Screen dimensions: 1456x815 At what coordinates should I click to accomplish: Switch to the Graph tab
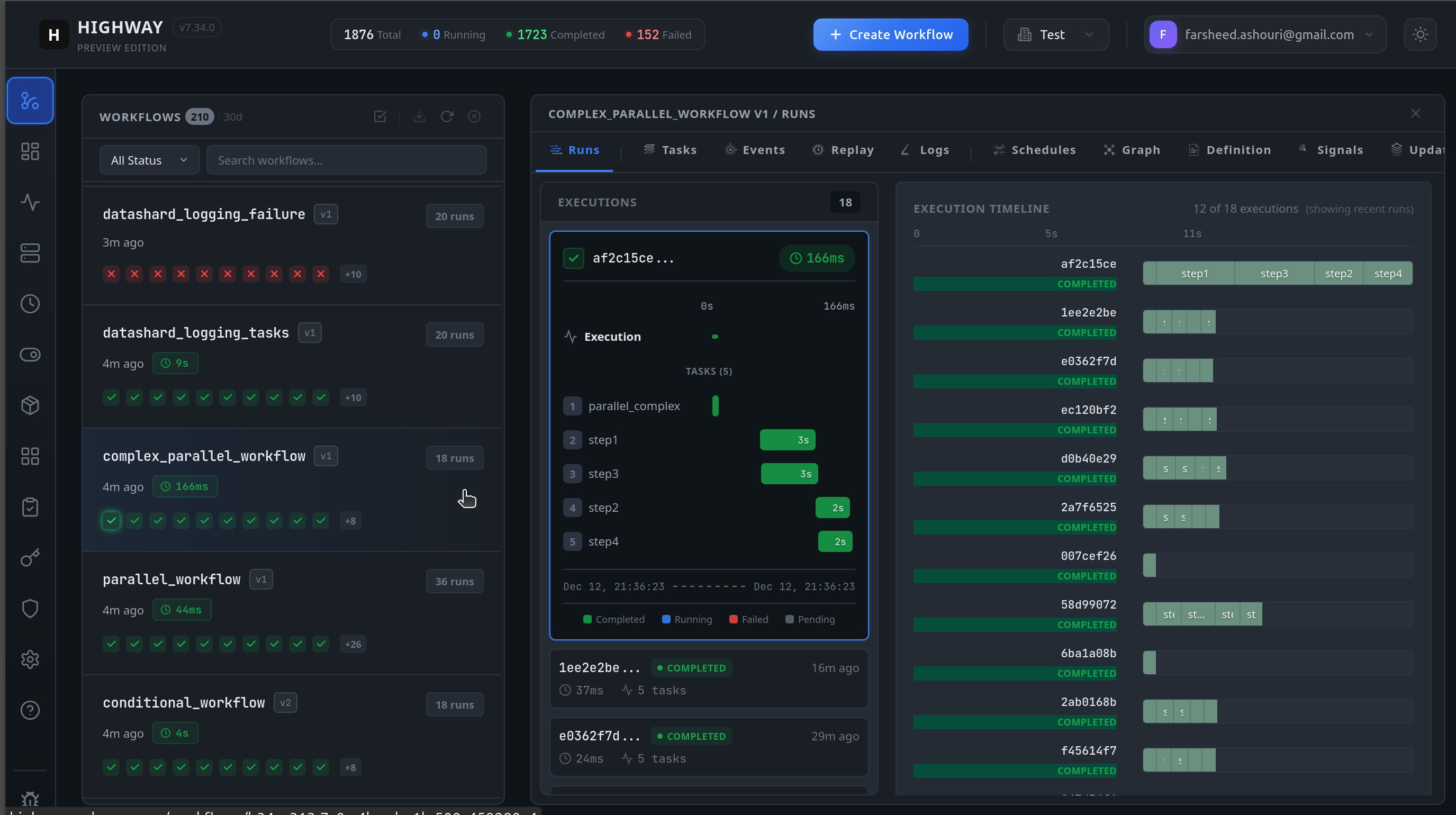(x=1132, y=150)
